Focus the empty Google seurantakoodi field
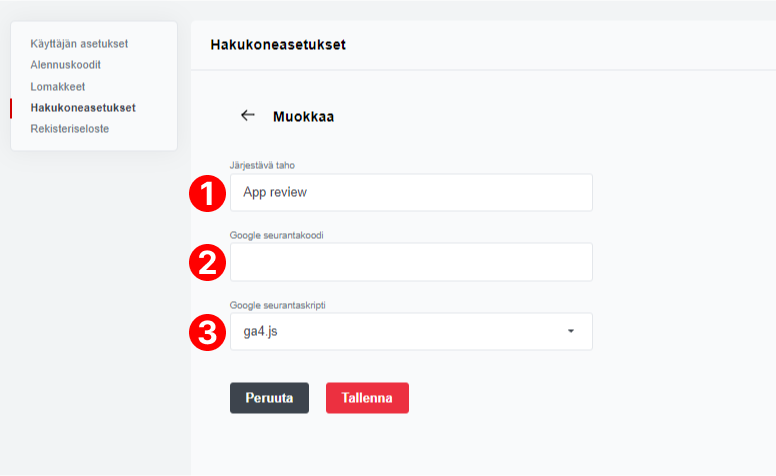Viewport: 776px width, 476px height. coord(411,262)
